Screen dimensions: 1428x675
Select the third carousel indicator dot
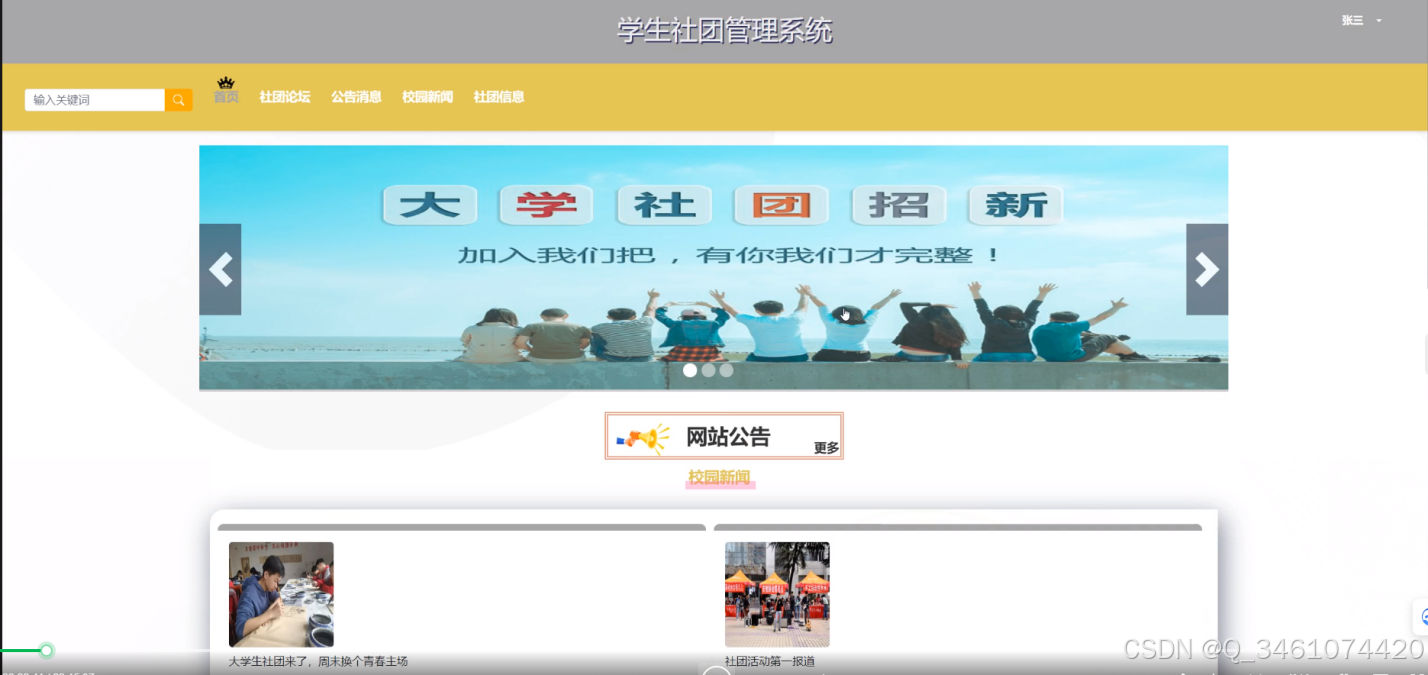pos(726,370)
